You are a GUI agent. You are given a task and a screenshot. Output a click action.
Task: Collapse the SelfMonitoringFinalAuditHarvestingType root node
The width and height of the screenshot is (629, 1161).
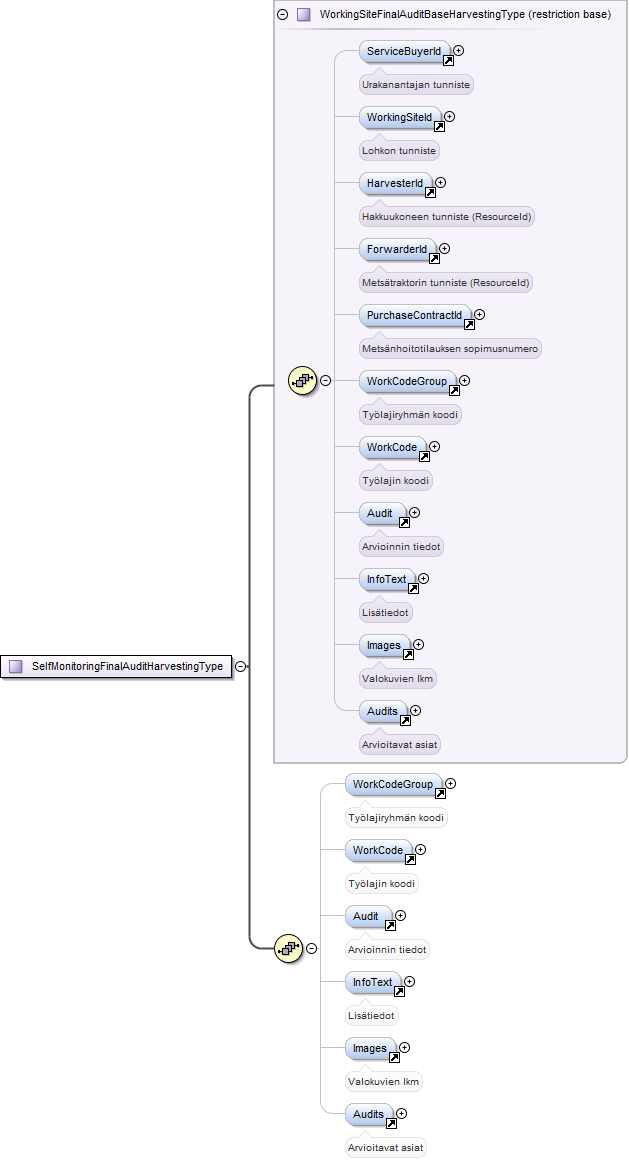point(240,666)
